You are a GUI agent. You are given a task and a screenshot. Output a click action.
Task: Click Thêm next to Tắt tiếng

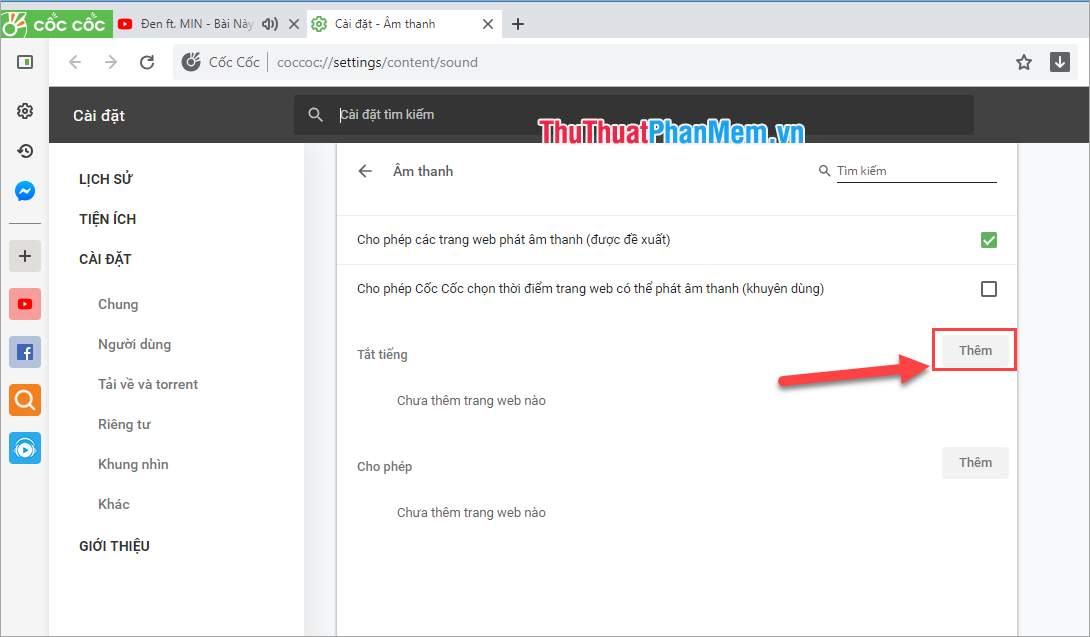[x=973, y=350]
